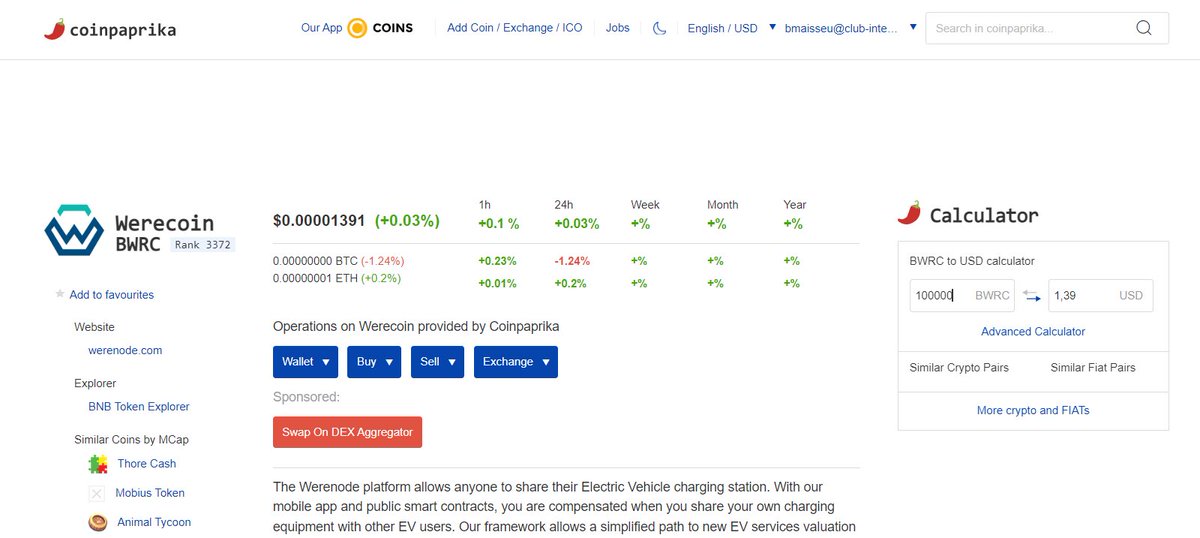Open the Wallet dropdown

305,362
